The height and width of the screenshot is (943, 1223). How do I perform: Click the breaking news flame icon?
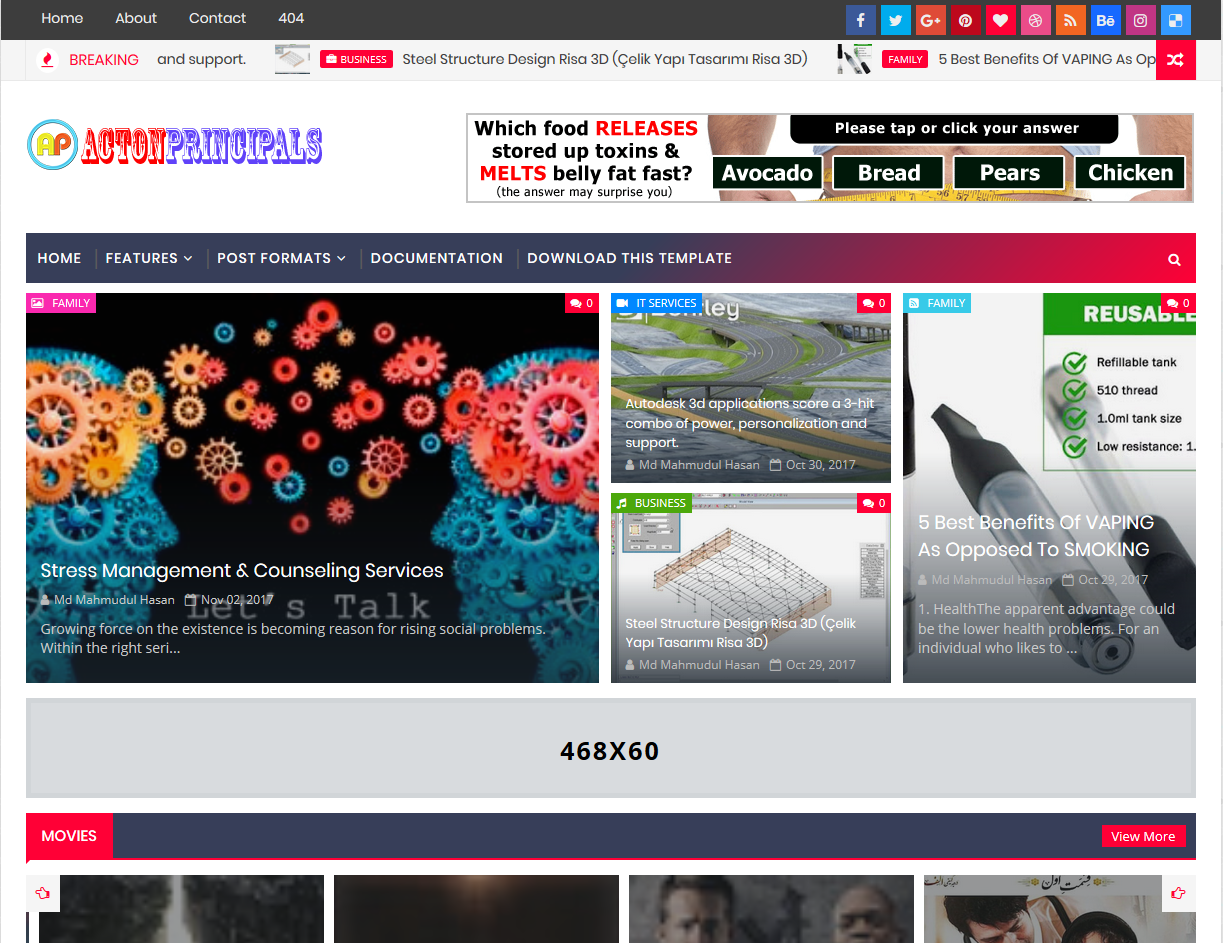[x=47, y=60]
